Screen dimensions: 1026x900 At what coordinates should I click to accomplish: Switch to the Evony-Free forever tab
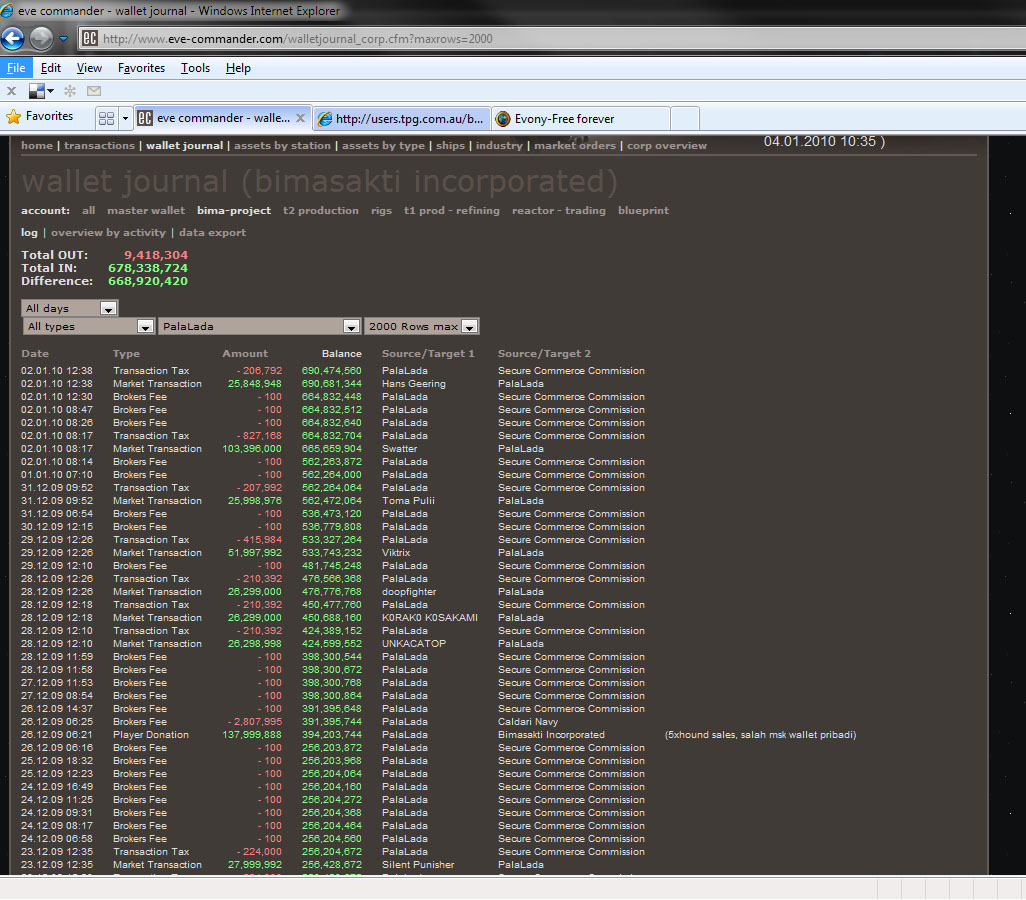pos(581,118)
